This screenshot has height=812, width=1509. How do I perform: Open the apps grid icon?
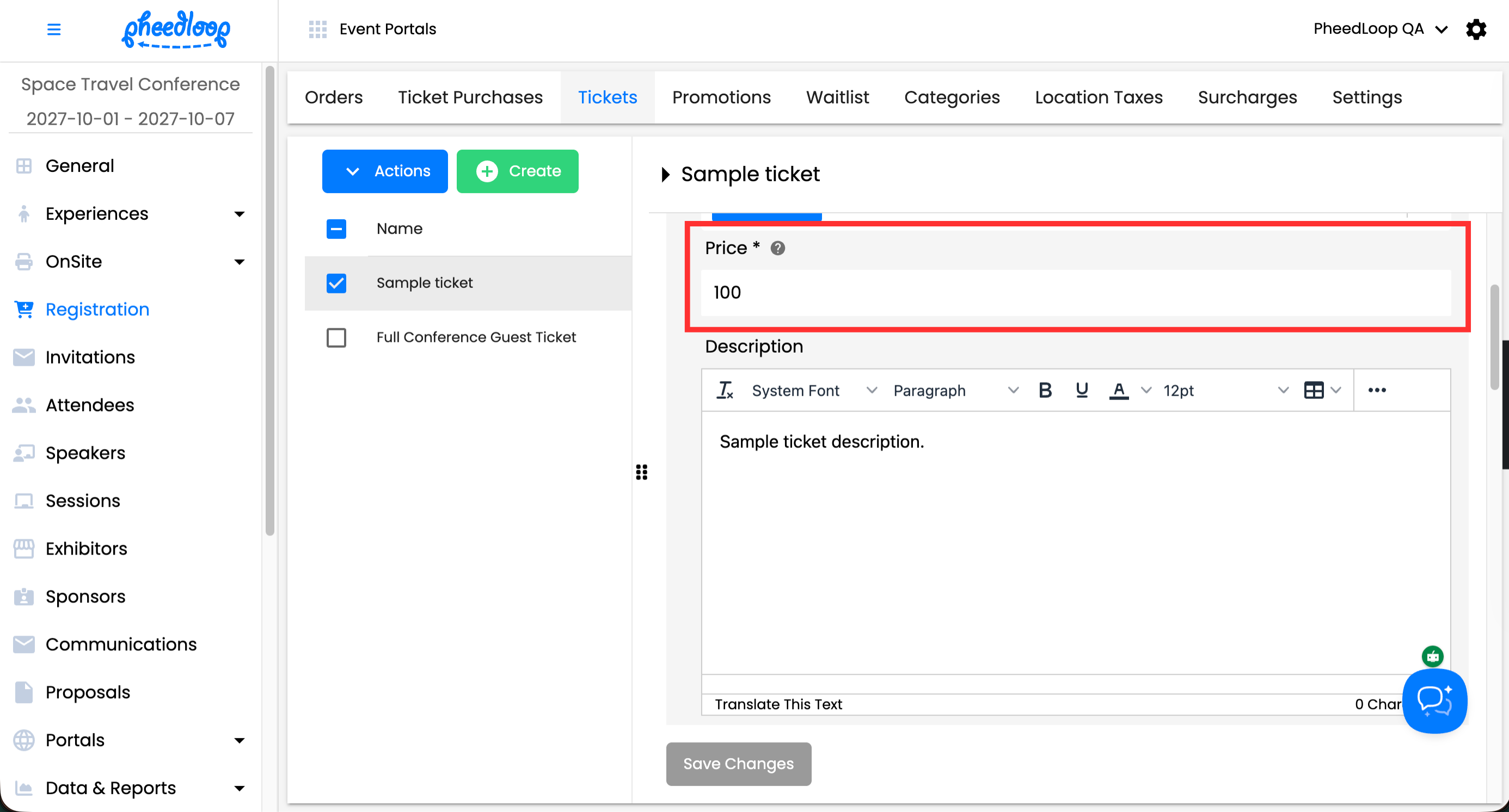(x=317, y=29)
